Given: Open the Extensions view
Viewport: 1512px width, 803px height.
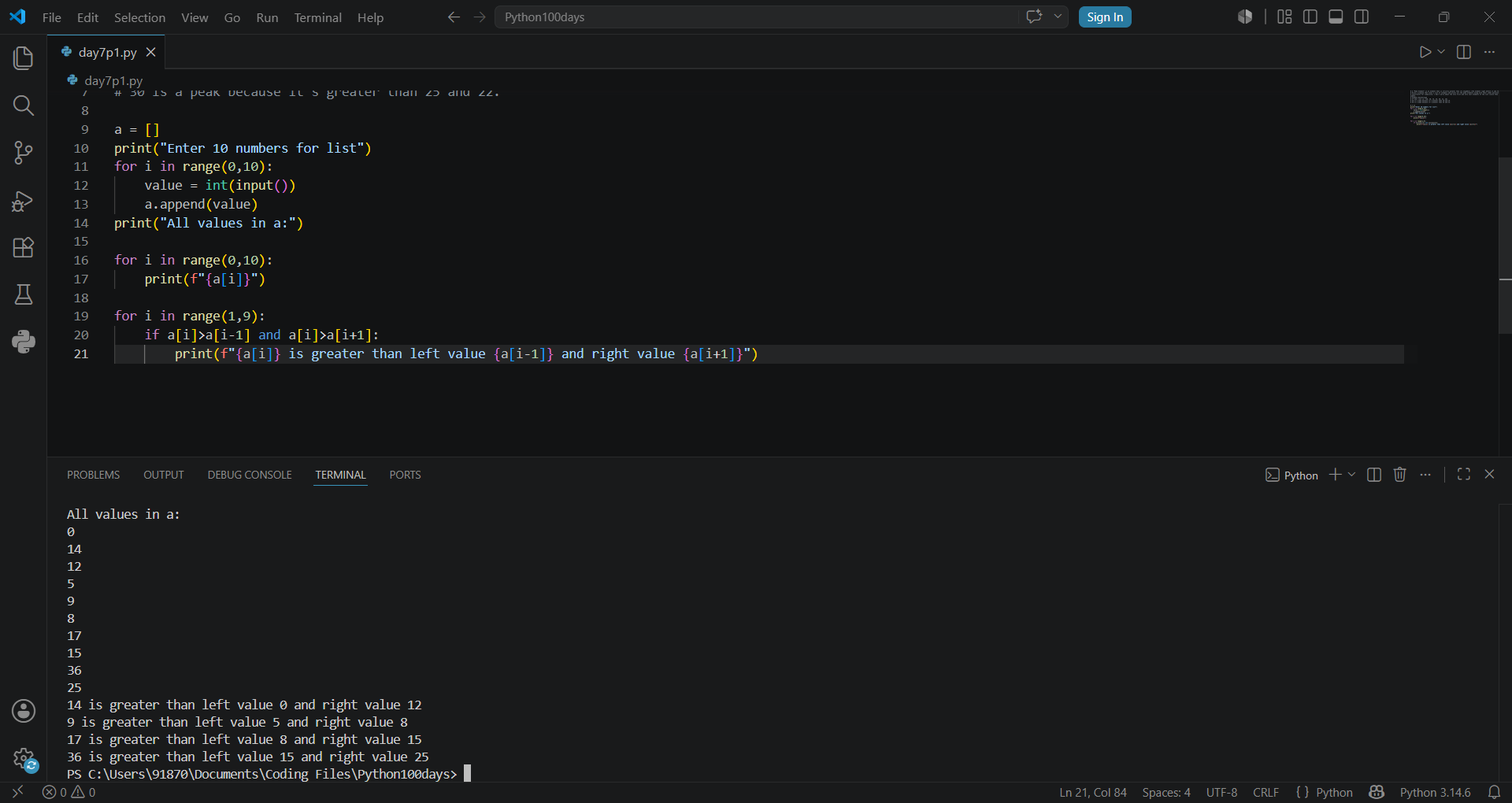Looking at the screenshot, I should (24, 248).
